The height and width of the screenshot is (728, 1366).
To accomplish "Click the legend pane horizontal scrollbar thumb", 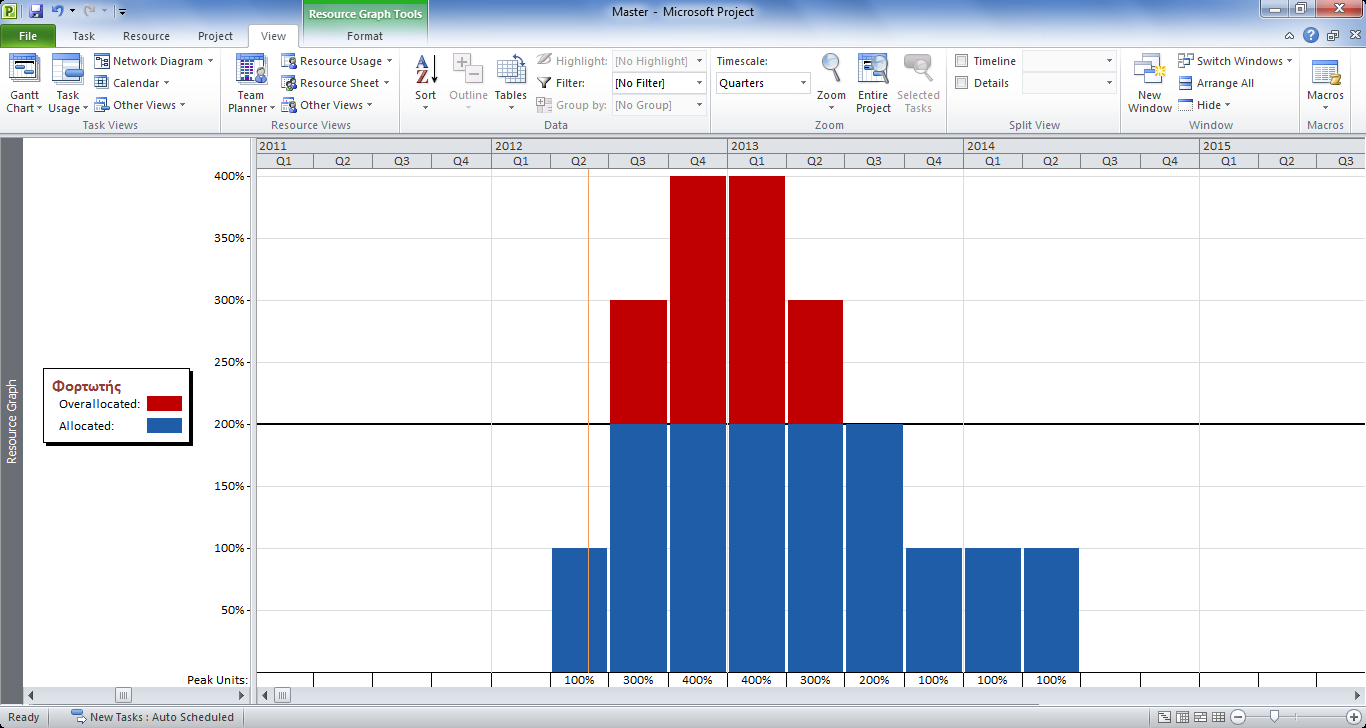I will pyautogui.click(x=124, y=695).
